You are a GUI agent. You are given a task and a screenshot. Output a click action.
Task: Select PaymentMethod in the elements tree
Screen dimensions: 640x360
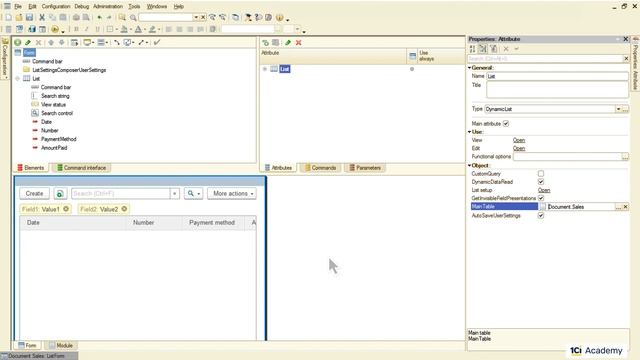pos(58,139)
